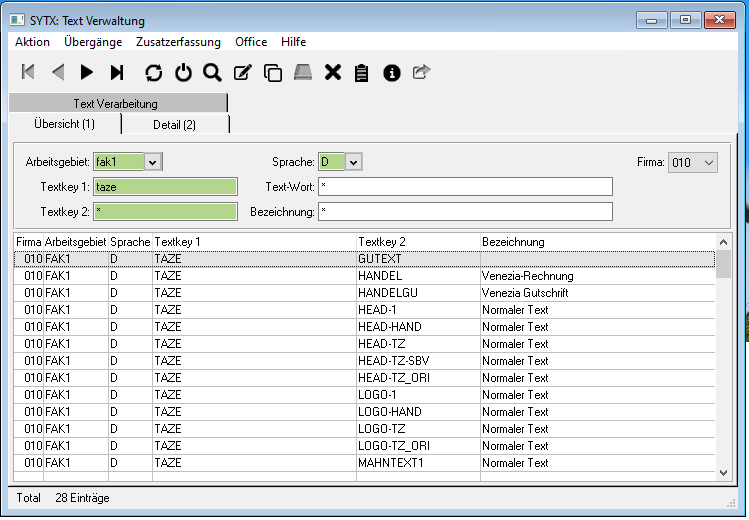The width and height of the screenshot is (749, 520).
Task: Click the refresh icon in toolbar
Action: point(153,72)
